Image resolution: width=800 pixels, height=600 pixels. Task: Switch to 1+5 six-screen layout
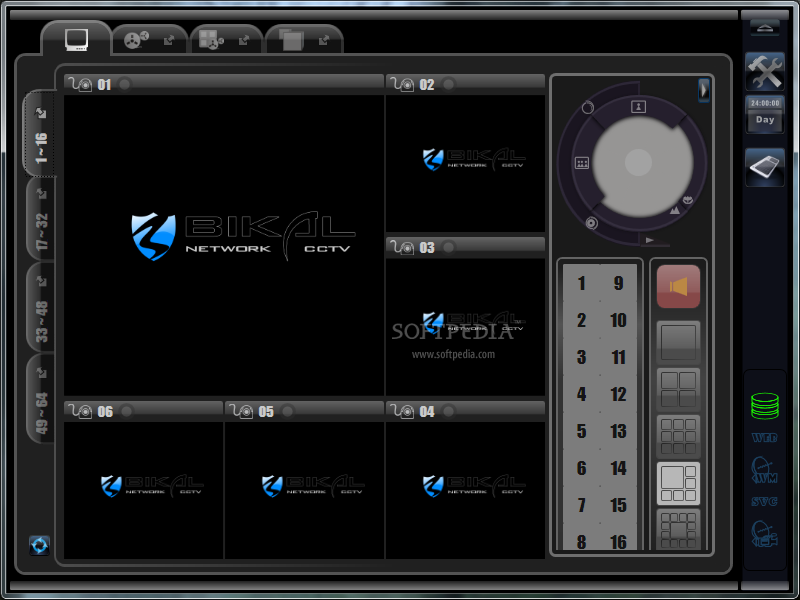click(x=678, y=483)
